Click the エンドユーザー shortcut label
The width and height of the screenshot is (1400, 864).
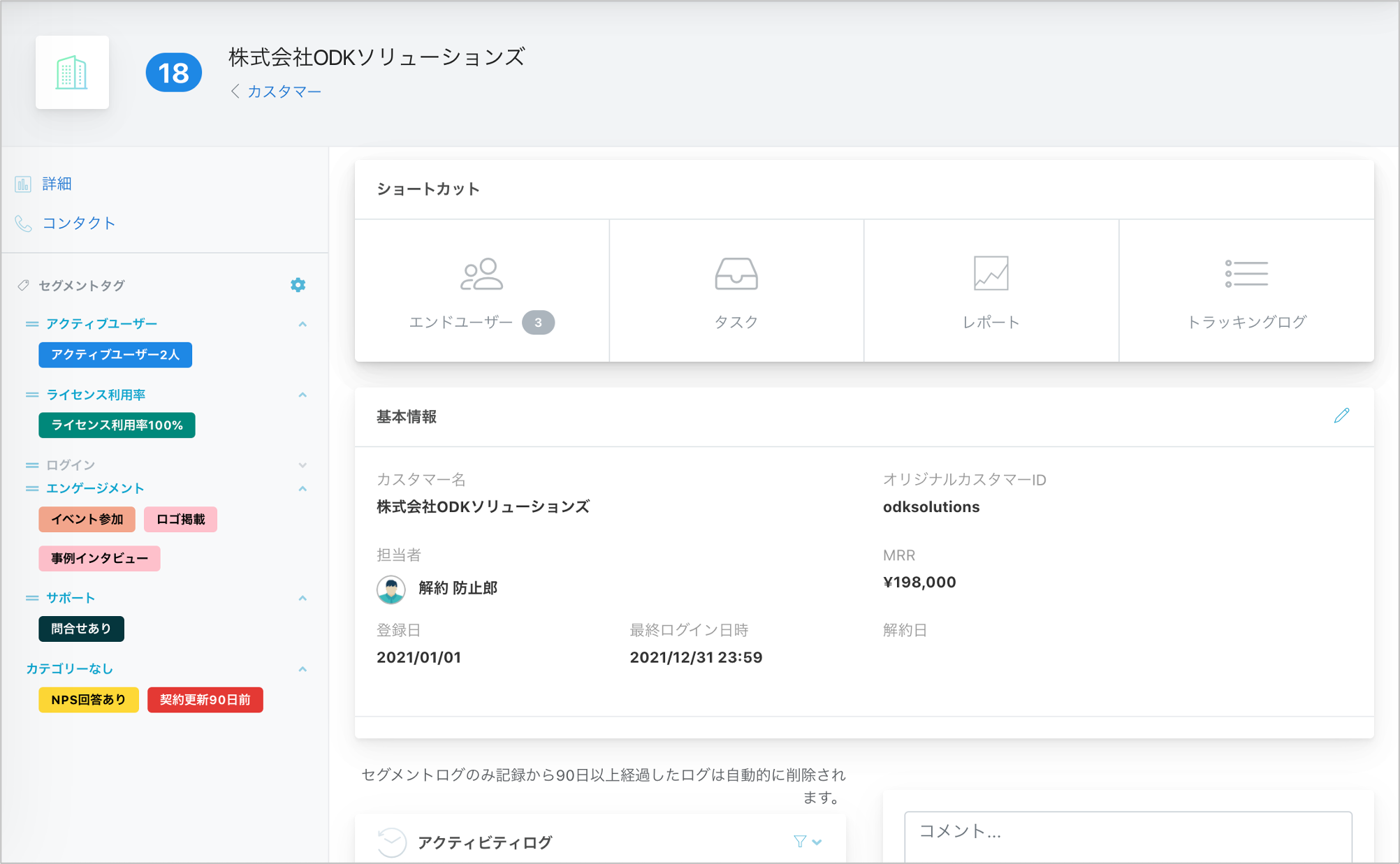coord(461,322)
